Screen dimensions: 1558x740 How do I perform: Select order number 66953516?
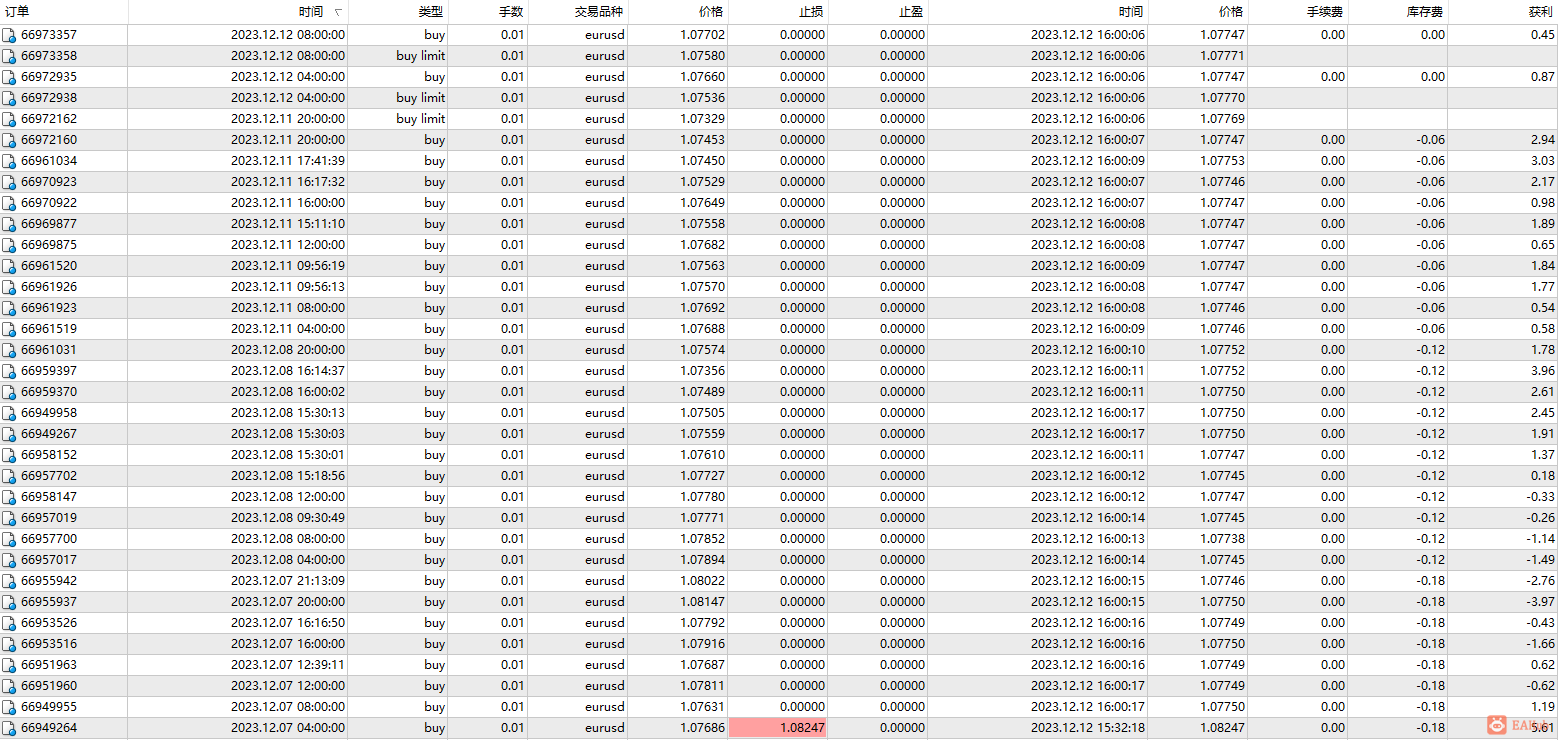tap(49, 644)
